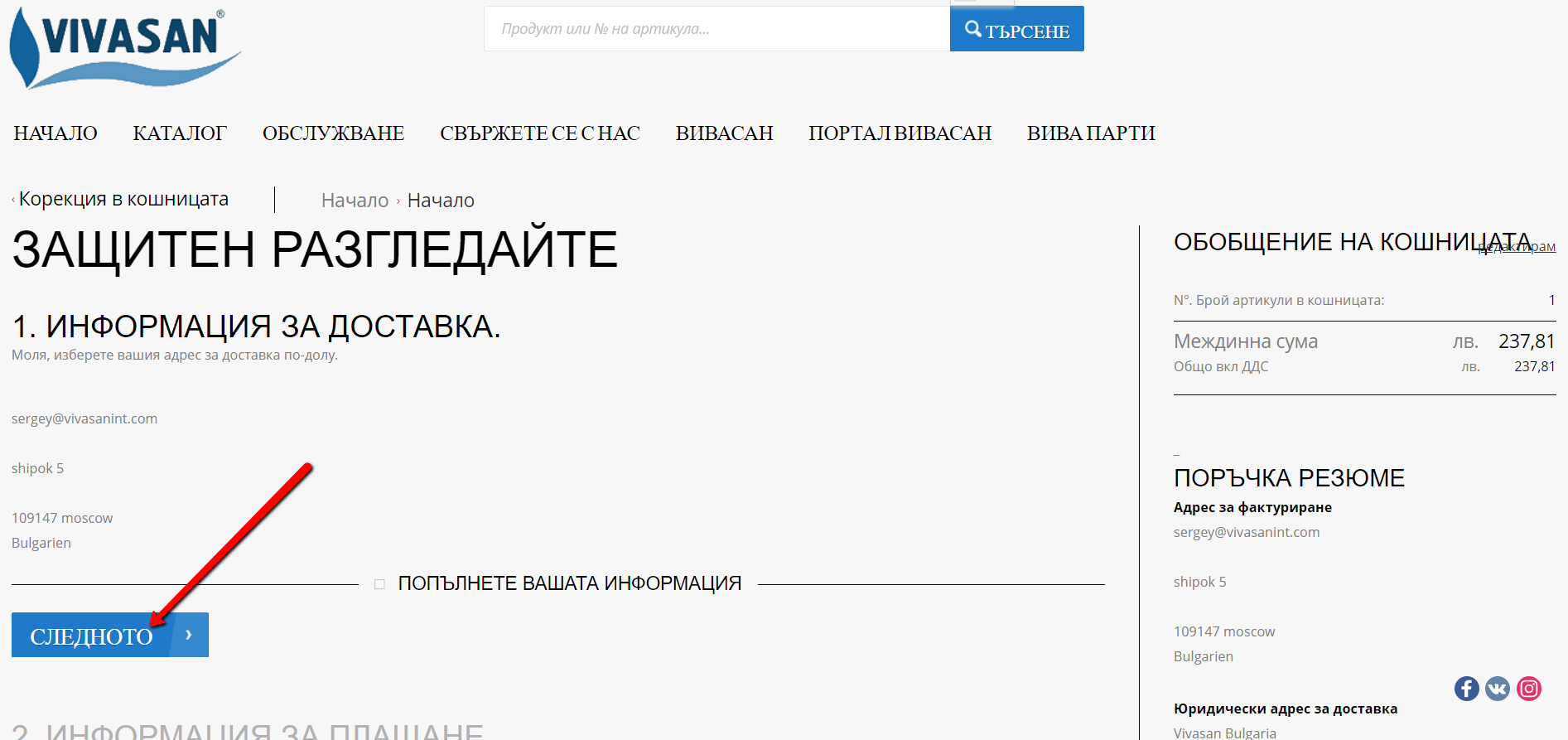Open the ВИВАСАН menu item

[724, 133]
